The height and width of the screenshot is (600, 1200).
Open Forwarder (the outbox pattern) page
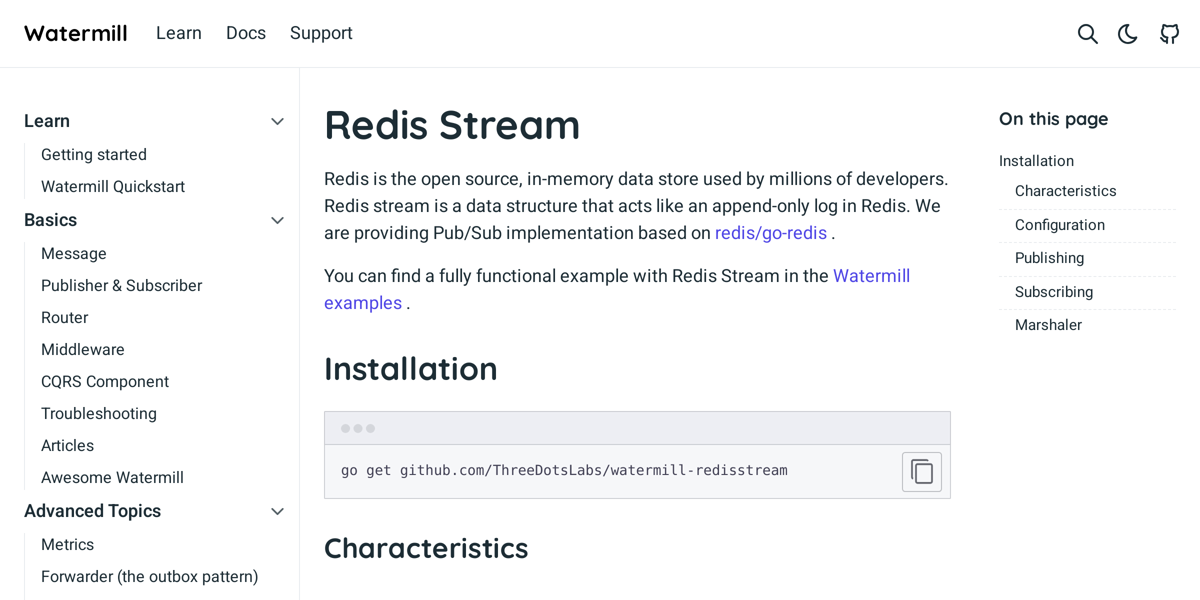click(x=149, y=577)
